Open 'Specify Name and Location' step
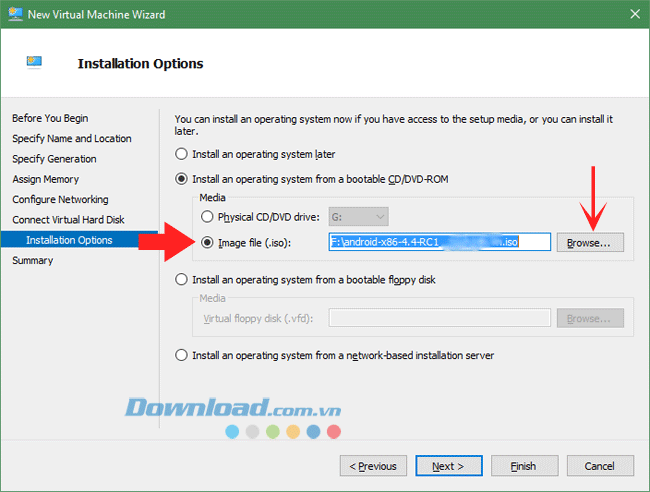This screenshot has height=492, width=650. pos(72,138)
